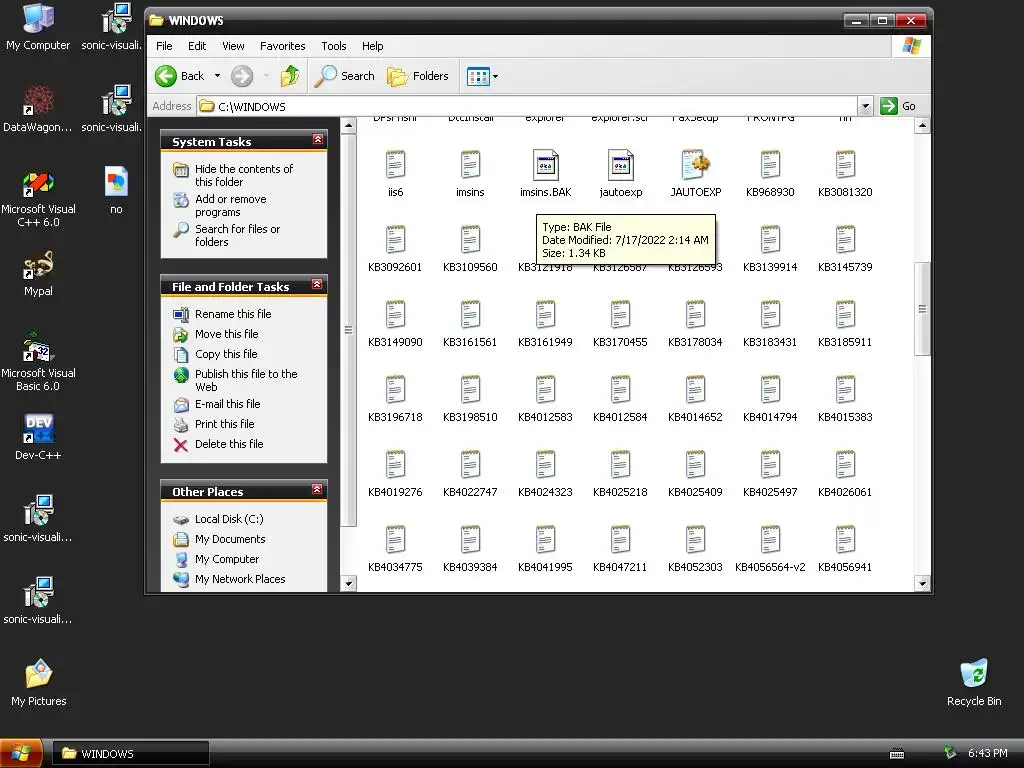1024x768 pixels.
Task: Click the task pane scroll down arrow
Action: coord(349,584)
